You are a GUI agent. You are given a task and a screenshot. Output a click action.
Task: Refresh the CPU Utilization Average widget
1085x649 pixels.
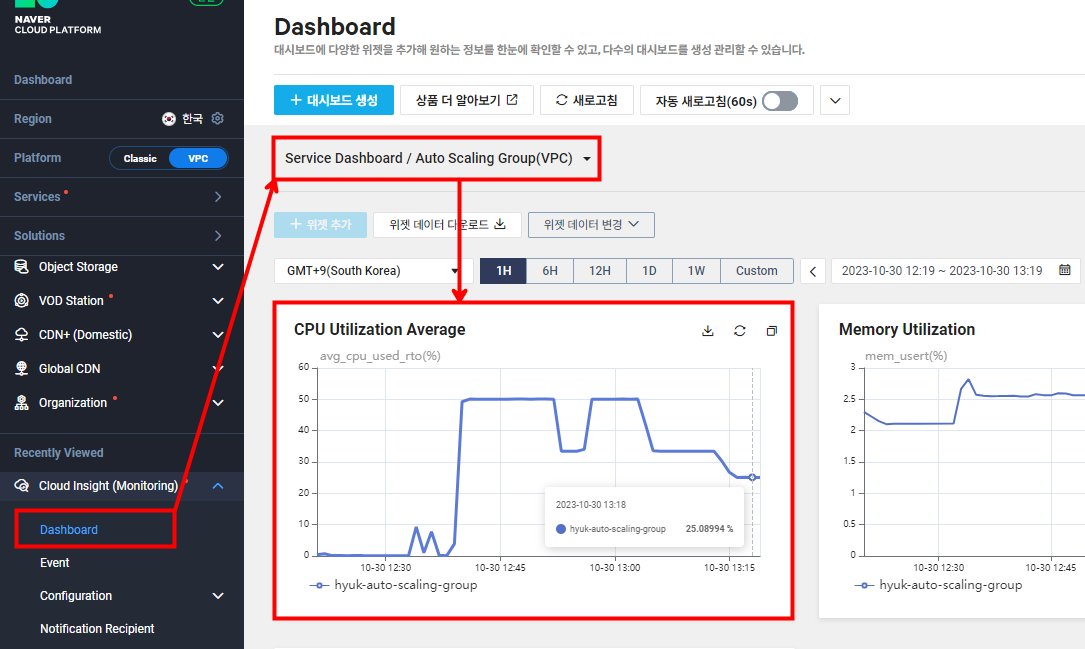tap(740, 331)
